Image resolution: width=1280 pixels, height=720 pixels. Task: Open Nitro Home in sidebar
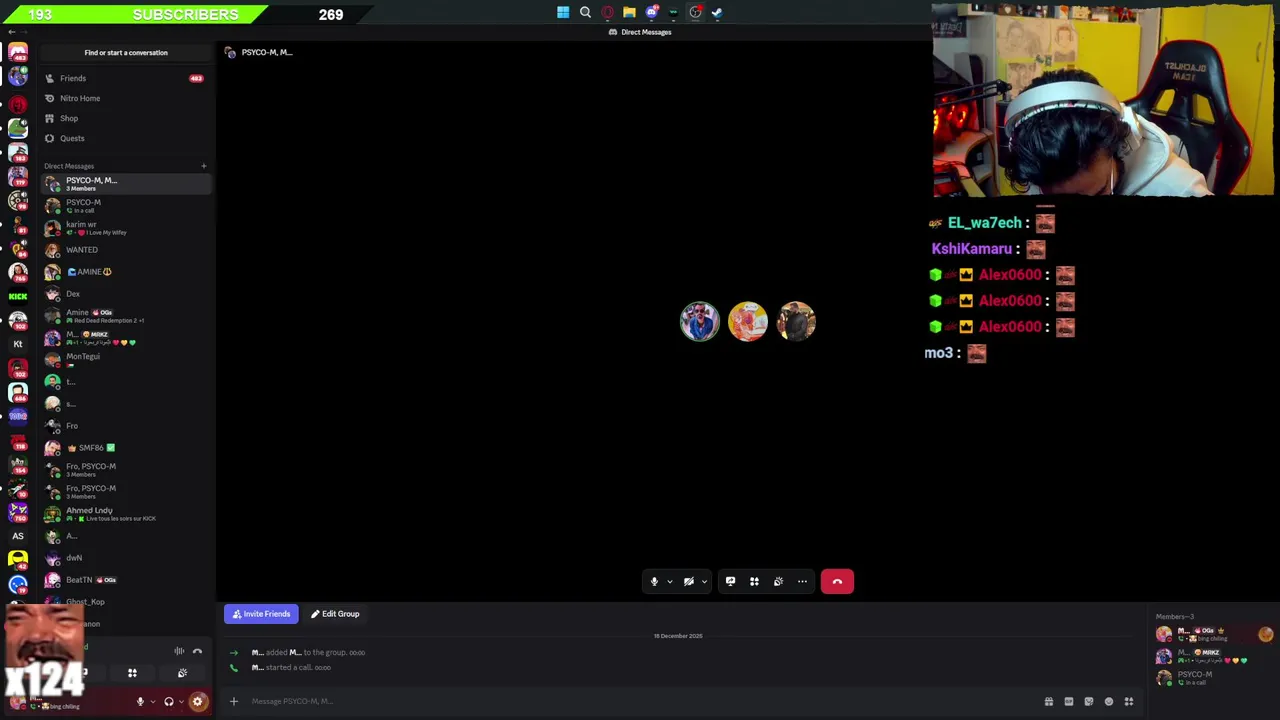pyautogui.click(x=125, y=98)
